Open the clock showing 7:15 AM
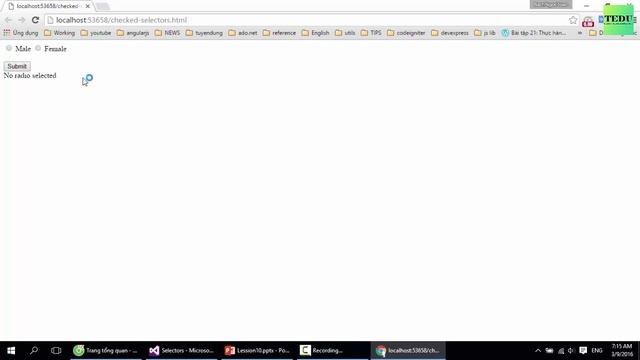The height and width of the screenshot is (360, 640). tap(622, 350)
